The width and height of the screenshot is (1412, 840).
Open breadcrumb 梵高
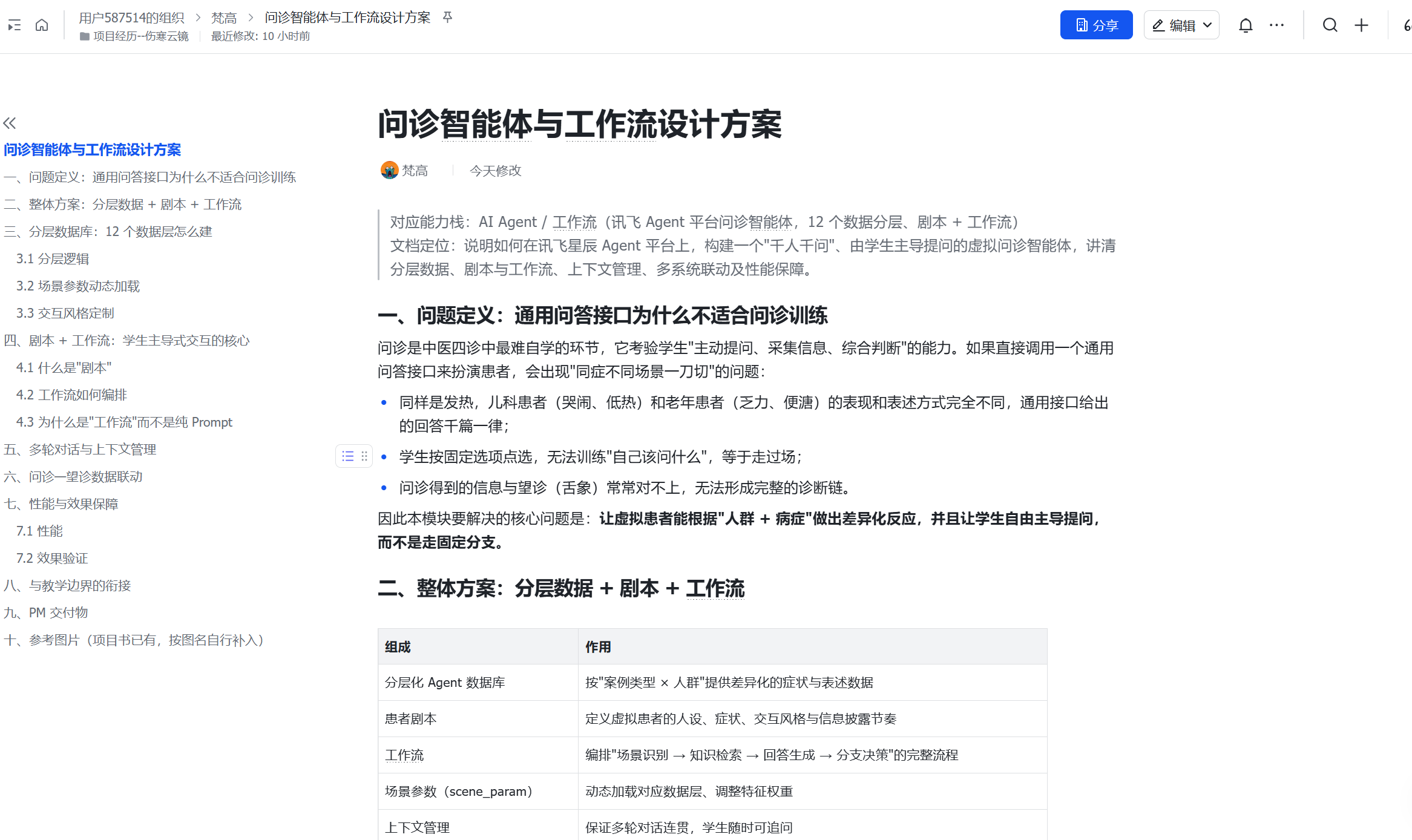[x=224, y=18]
